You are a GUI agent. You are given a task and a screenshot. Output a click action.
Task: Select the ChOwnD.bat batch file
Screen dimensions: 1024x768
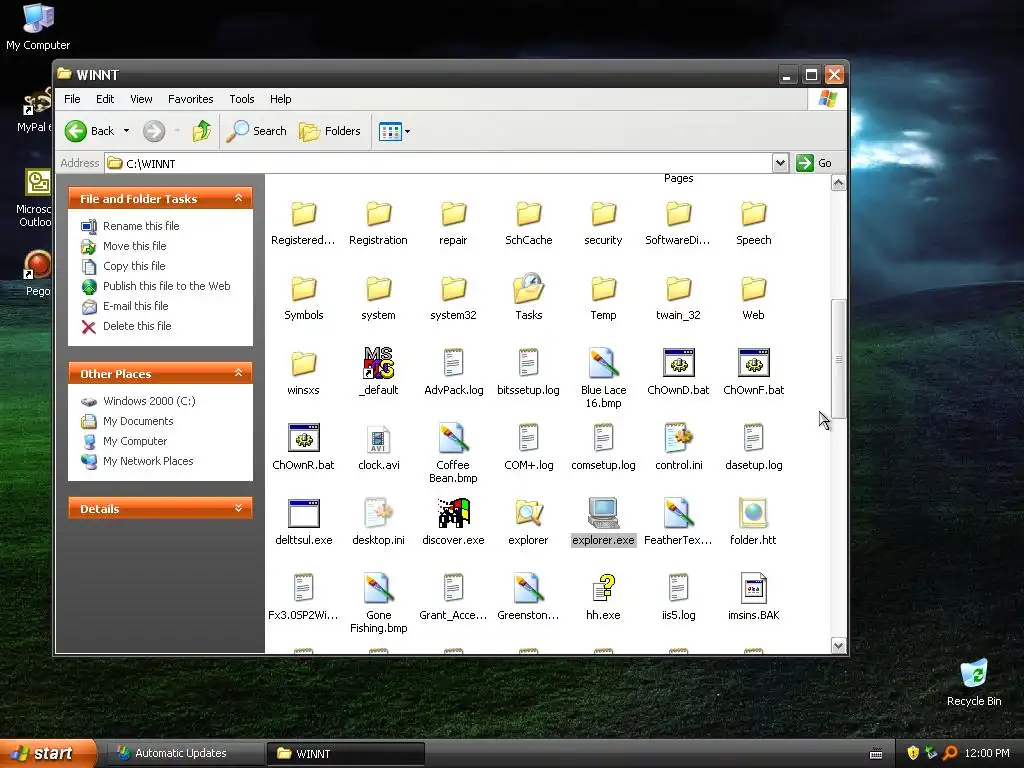coord(678,363)
